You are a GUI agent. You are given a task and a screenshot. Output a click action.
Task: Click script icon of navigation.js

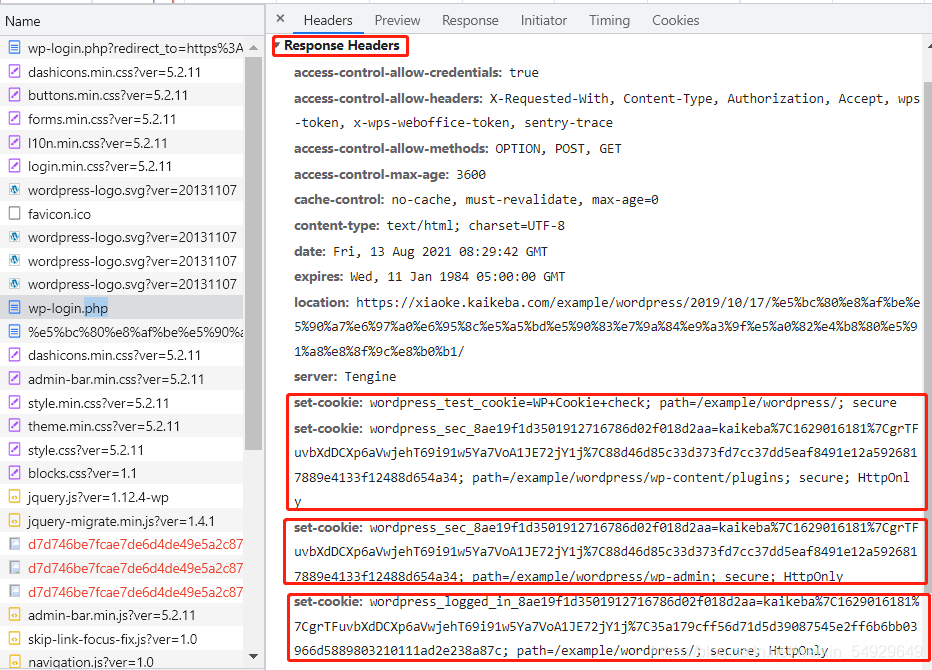coord(14,661)
